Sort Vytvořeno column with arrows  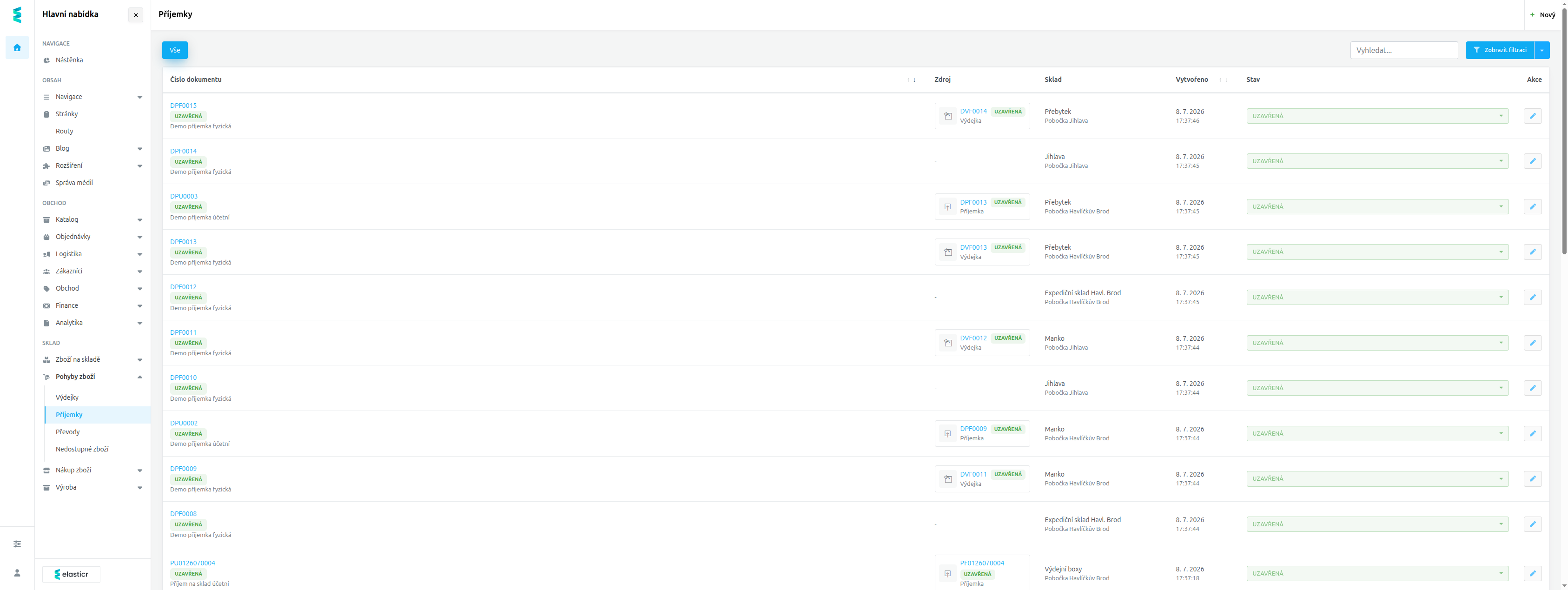point(1224,80)
